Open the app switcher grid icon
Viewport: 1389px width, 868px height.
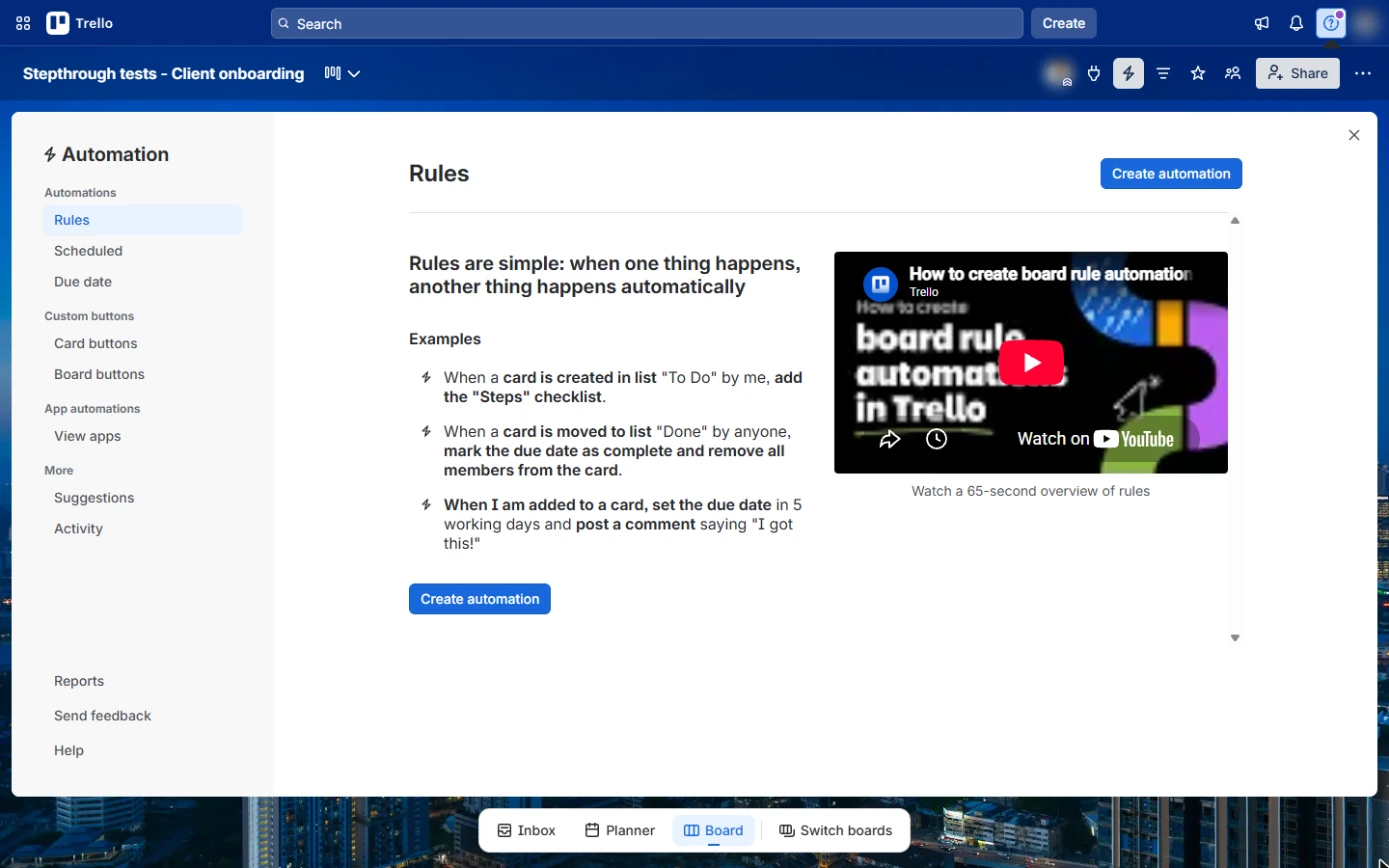(23, 23)
